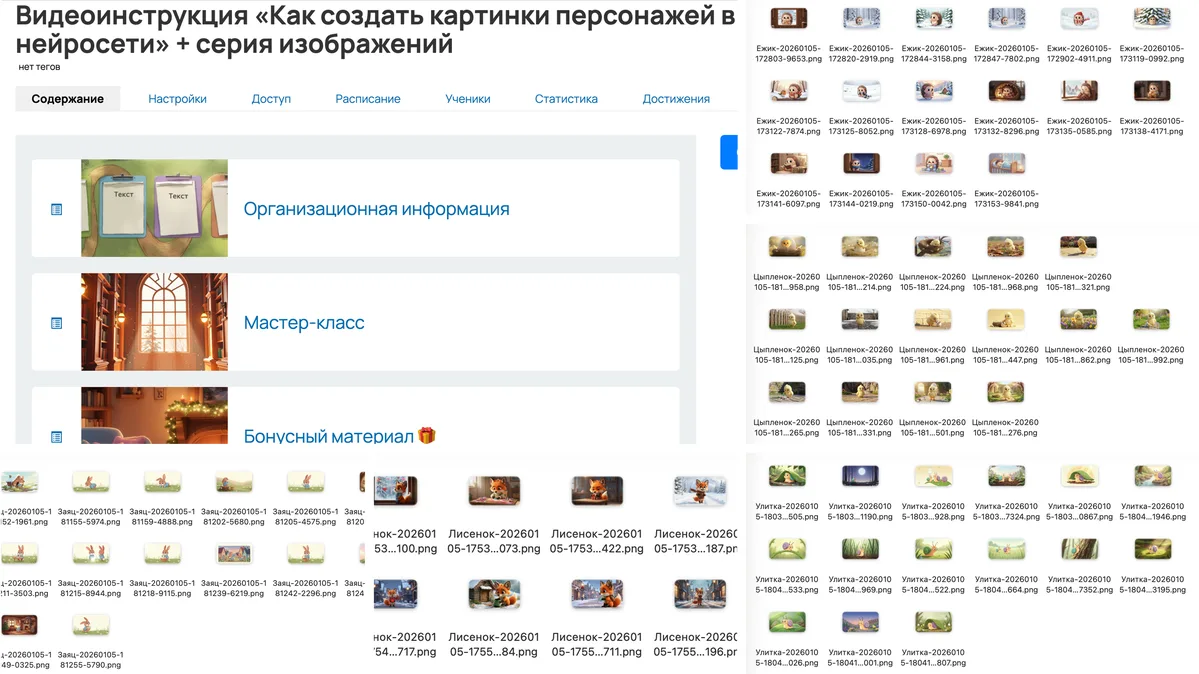Viewport: 1199px width, 674px height.
Task: Select thumbnail of Ежик-20260105-172803-9653.png
Action: tap(788, 18)
